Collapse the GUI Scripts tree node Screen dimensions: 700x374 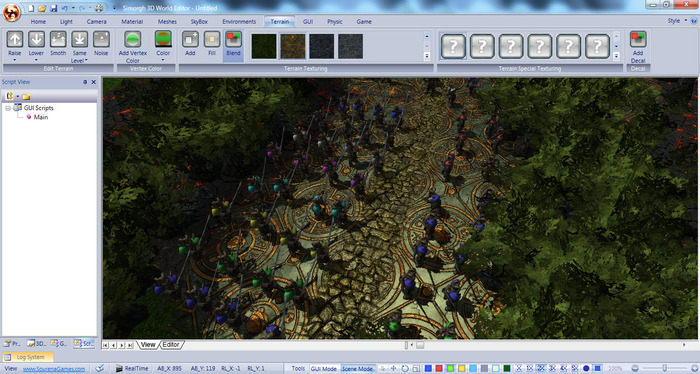point(8,108)
